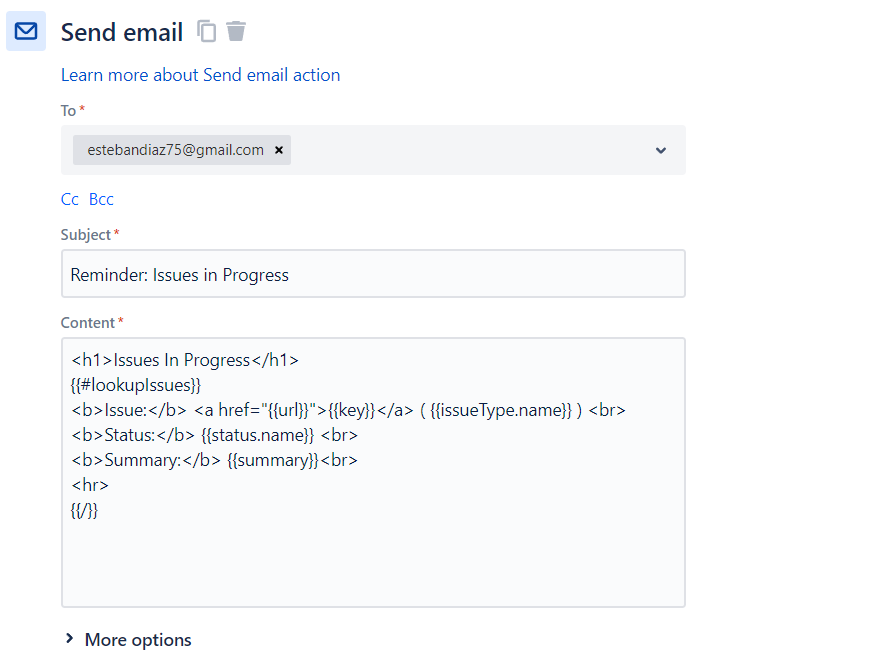The width and height of the screenshot is (871, 659).
Task: Delete the Send email action via trash icon
Action: 236,31
